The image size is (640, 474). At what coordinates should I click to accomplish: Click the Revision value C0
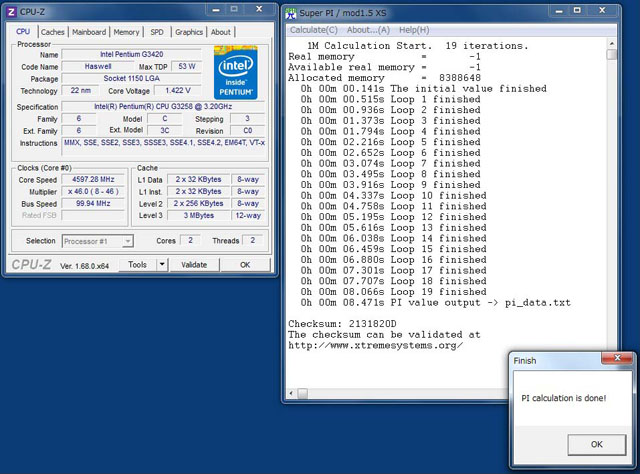(x=247, y=130)
